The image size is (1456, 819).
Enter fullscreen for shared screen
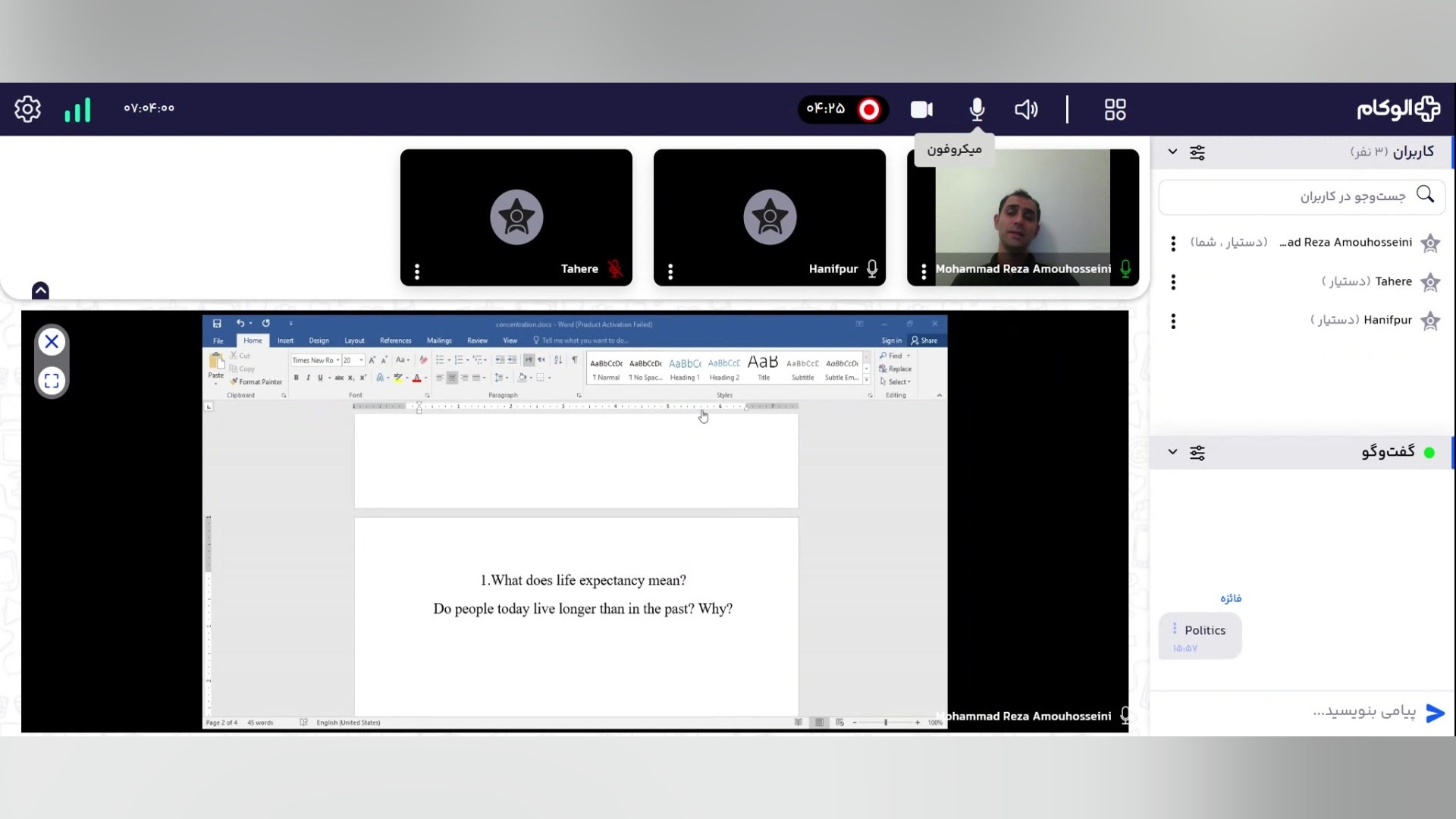coord(52,381)
